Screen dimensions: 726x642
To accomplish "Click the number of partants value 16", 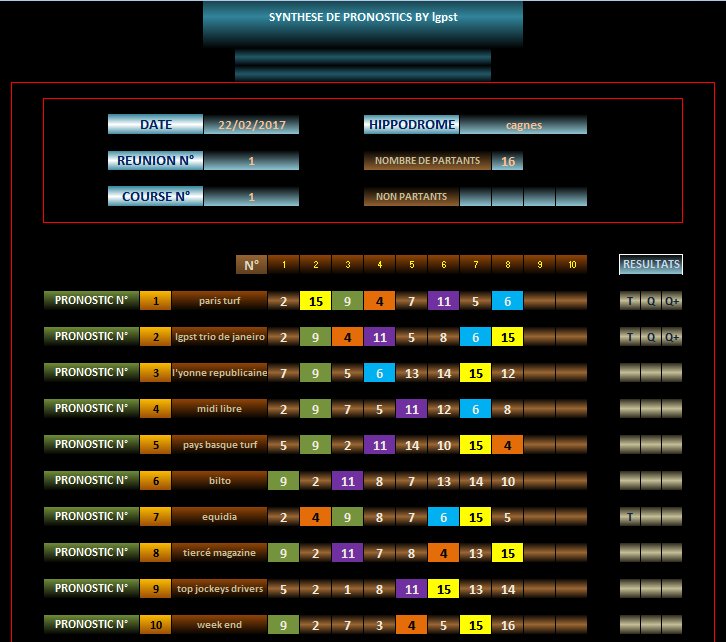I will [507, 161].
